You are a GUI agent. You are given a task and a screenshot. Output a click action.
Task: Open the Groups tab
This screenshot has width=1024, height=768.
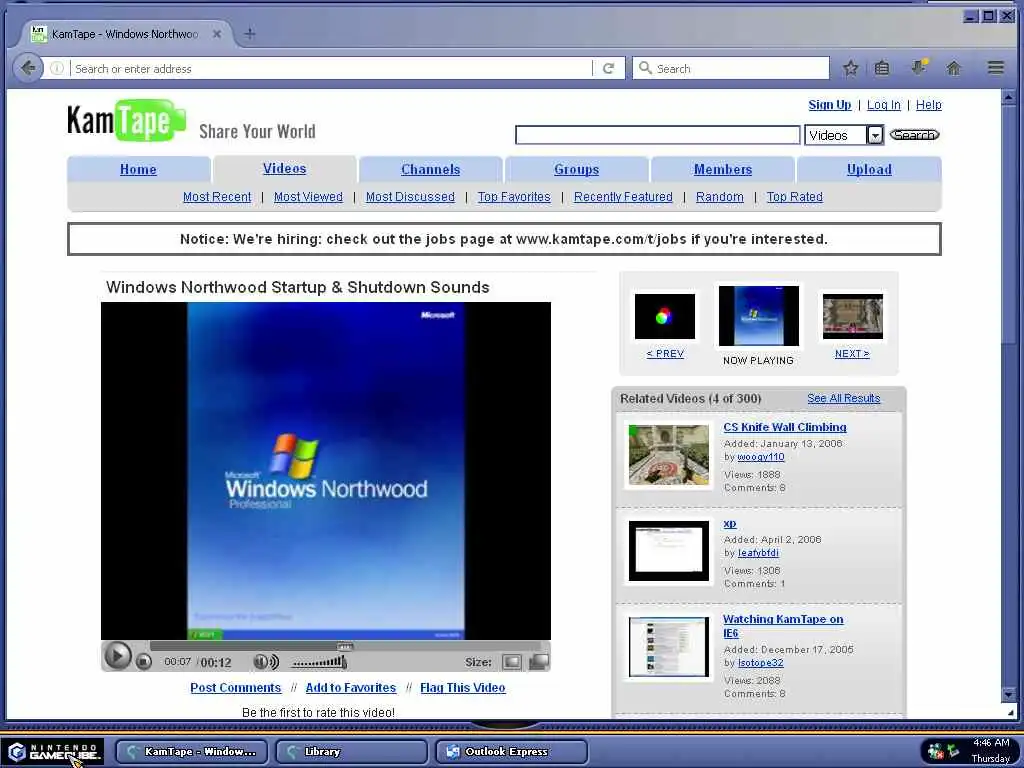coord(577,169)
